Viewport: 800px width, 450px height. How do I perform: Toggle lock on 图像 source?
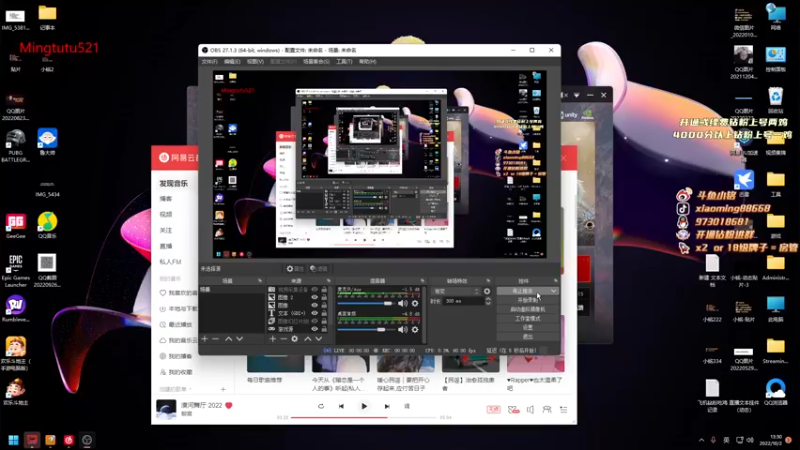tap(324, 305)
